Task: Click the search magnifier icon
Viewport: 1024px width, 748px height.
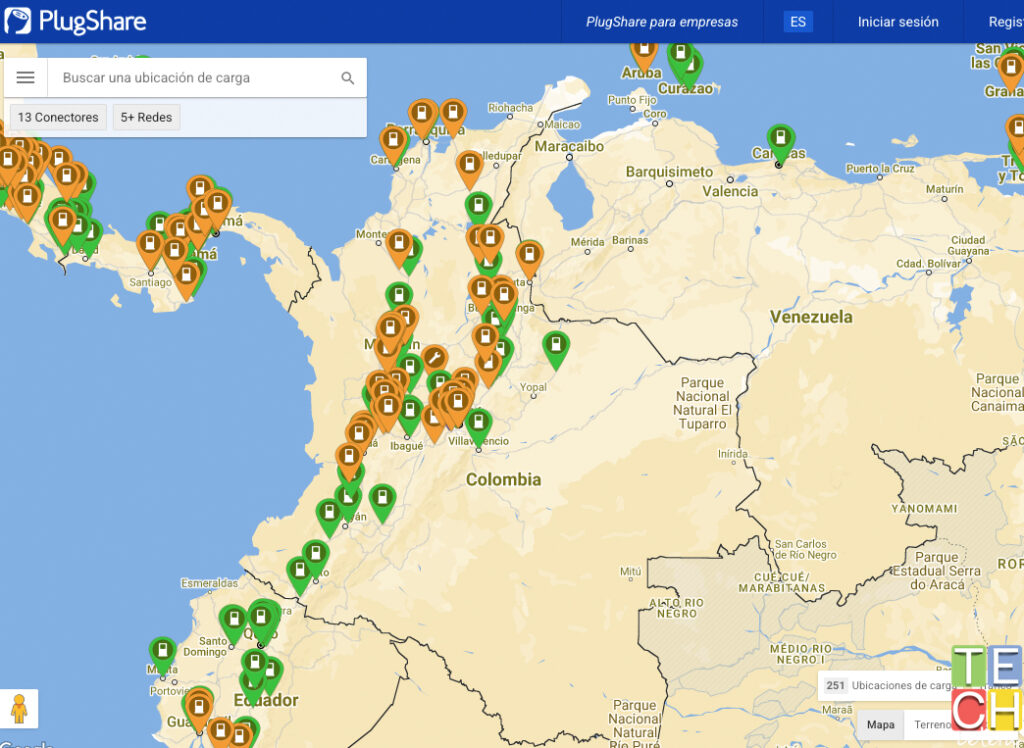Action: point(348,78)
